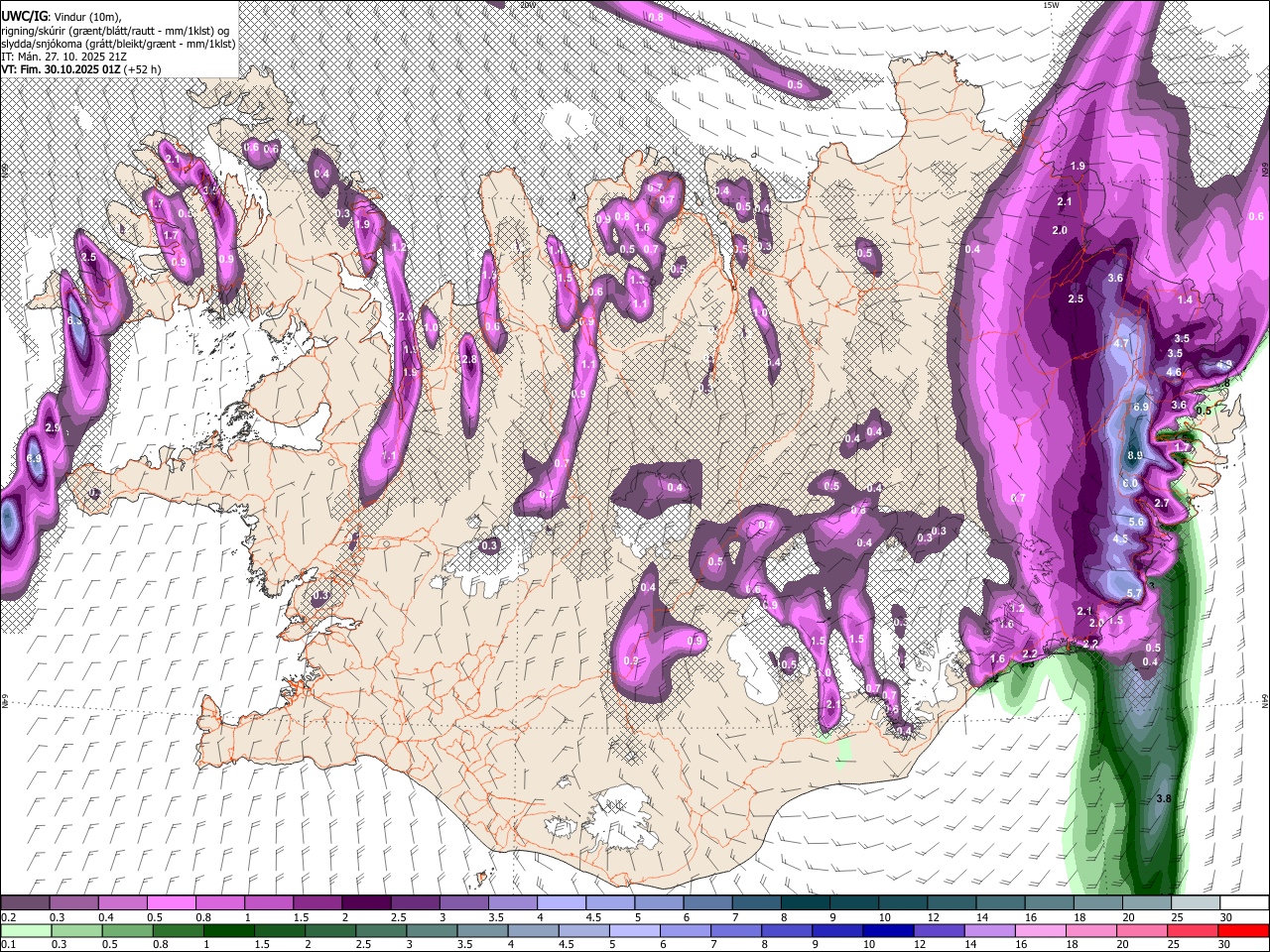Viewport: 1270px width, 952px height.
Task: Click the 4.6 precipitation value
Action: coord(1174,373)
